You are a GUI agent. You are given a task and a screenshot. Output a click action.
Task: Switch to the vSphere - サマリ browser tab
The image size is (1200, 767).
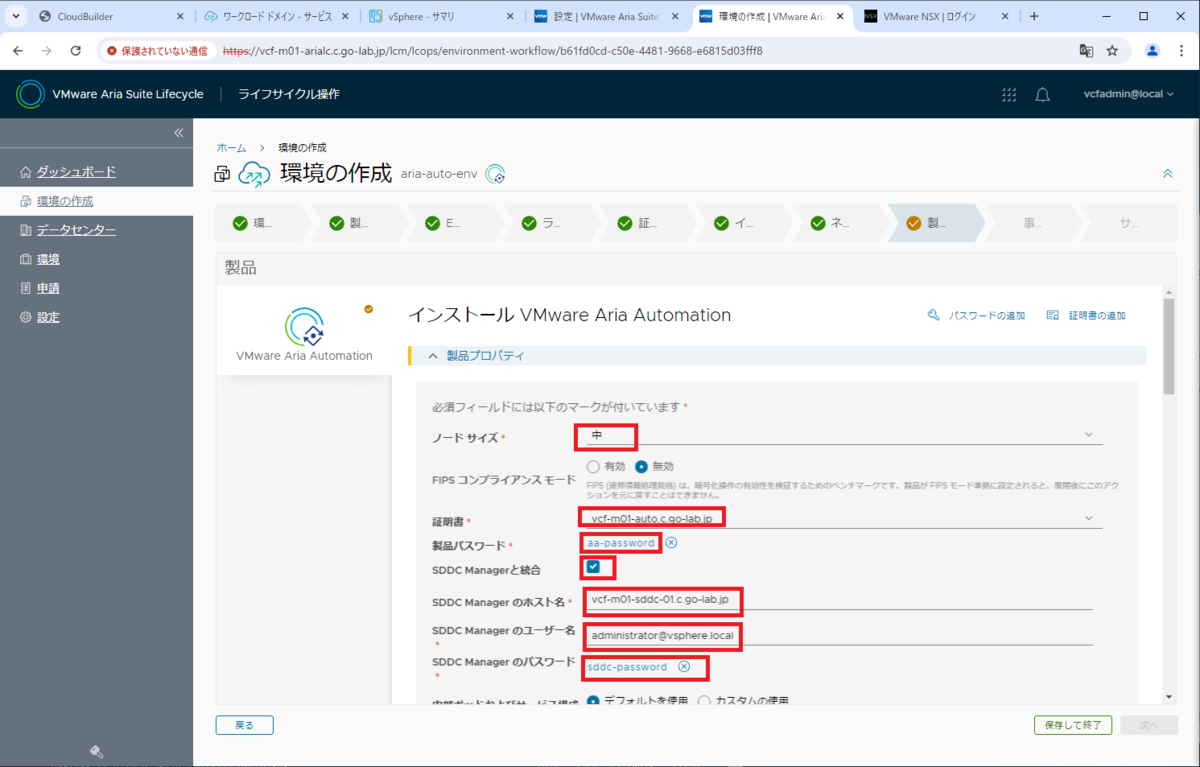click(x=440, y=16)
